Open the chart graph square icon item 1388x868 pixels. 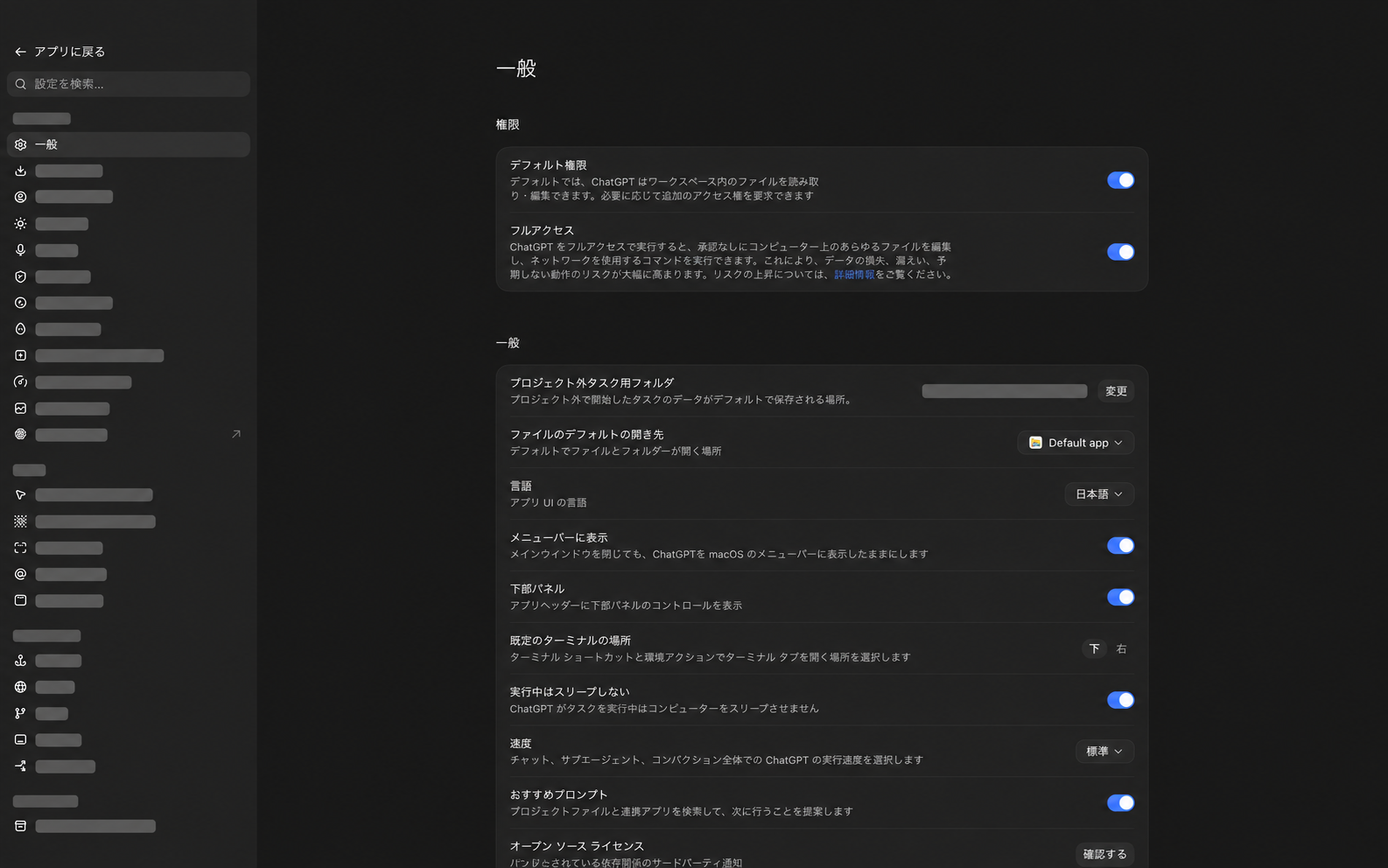point(20,409)
